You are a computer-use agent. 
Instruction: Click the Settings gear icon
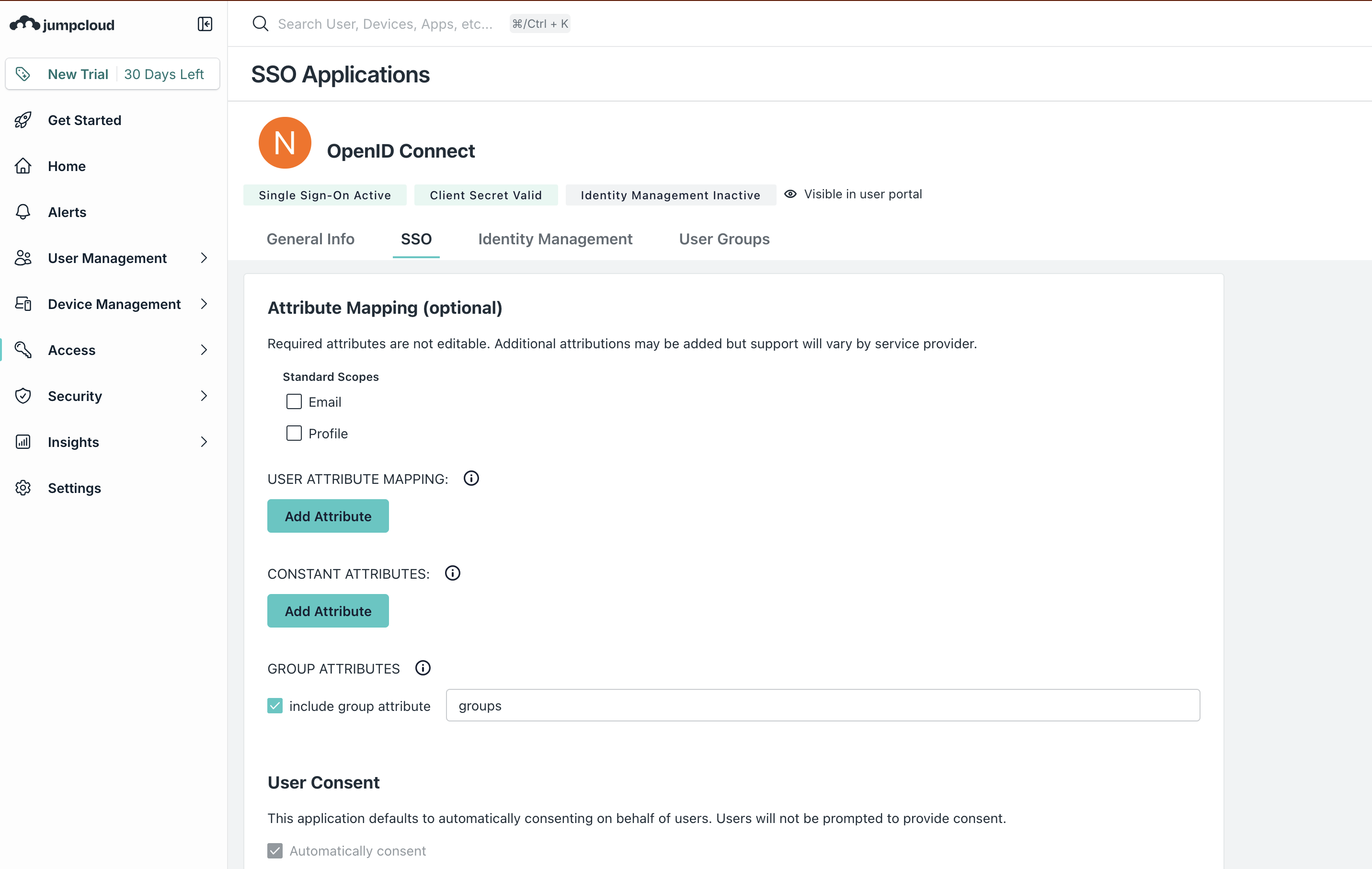23,488
